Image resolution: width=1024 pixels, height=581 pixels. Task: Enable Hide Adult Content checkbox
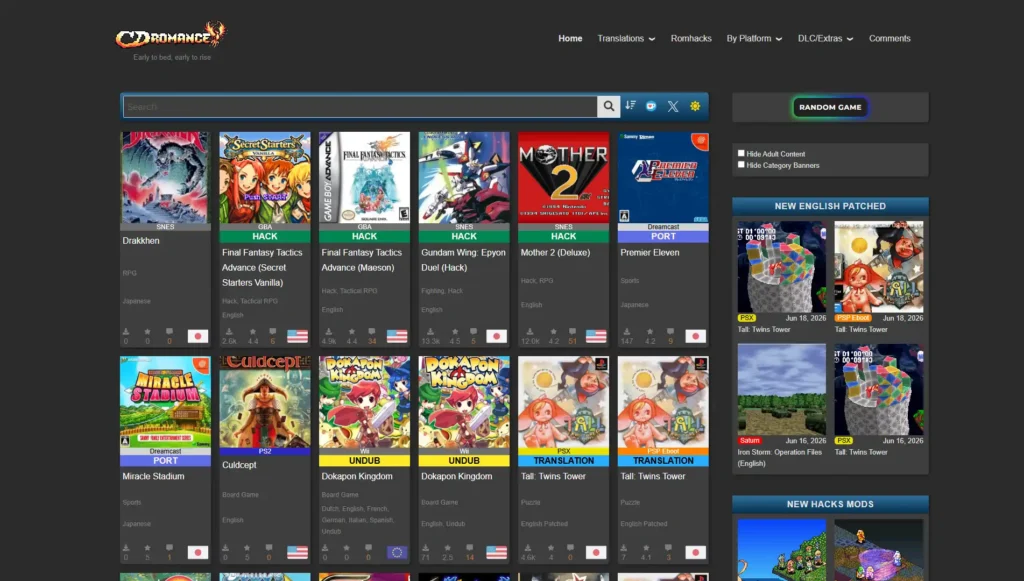click(741, 153)
